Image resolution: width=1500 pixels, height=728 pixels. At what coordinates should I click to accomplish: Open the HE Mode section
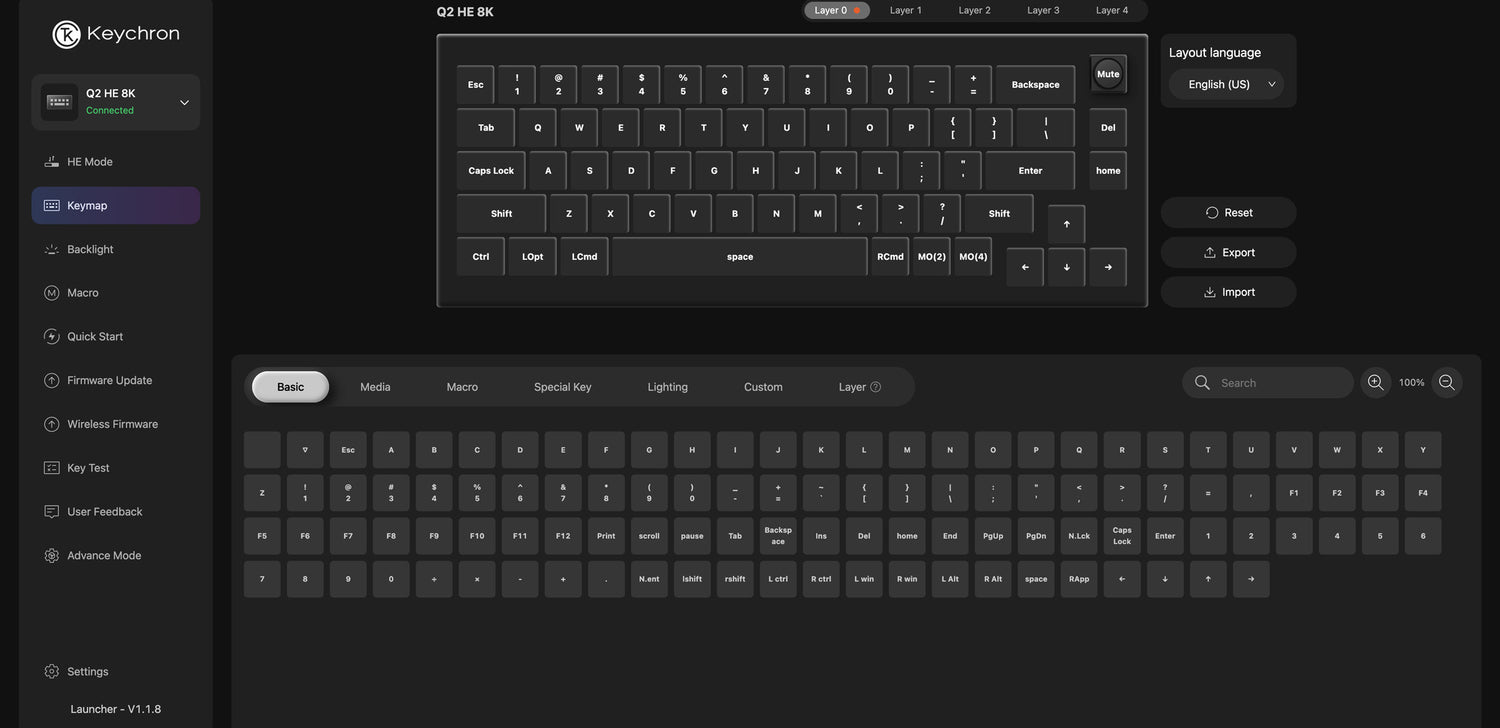point(90,162)
